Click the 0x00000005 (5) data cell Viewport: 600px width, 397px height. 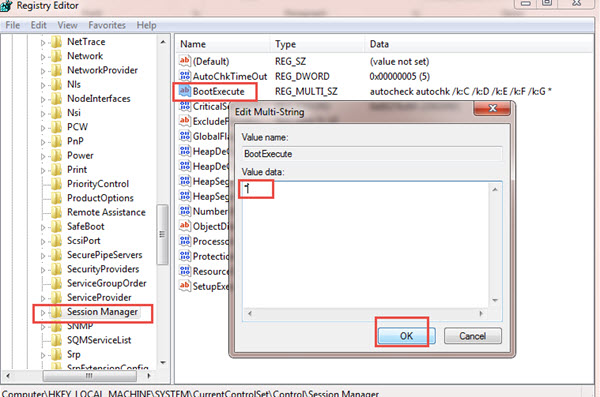click(x=400, y=76)
